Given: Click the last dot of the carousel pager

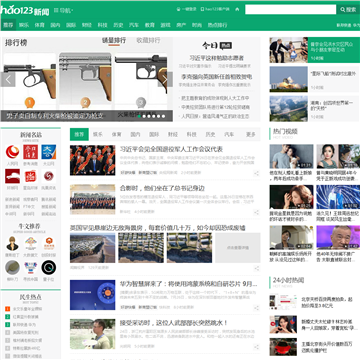Looking at the screenshot, I should click(x=163, y=116).
